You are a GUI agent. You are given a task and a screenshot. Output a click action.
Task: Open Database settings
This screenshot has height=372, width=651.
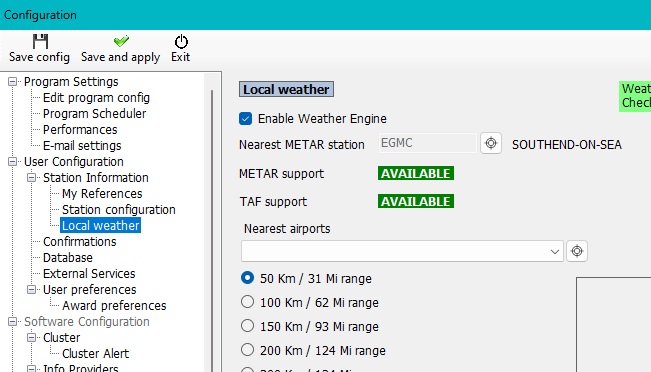coord(68,257)
